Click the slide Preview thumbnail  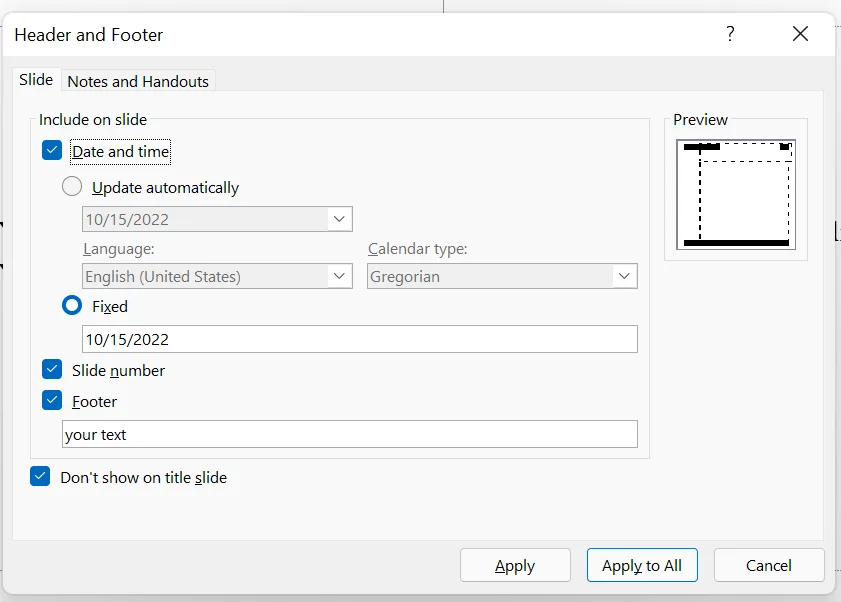(736, 195)
